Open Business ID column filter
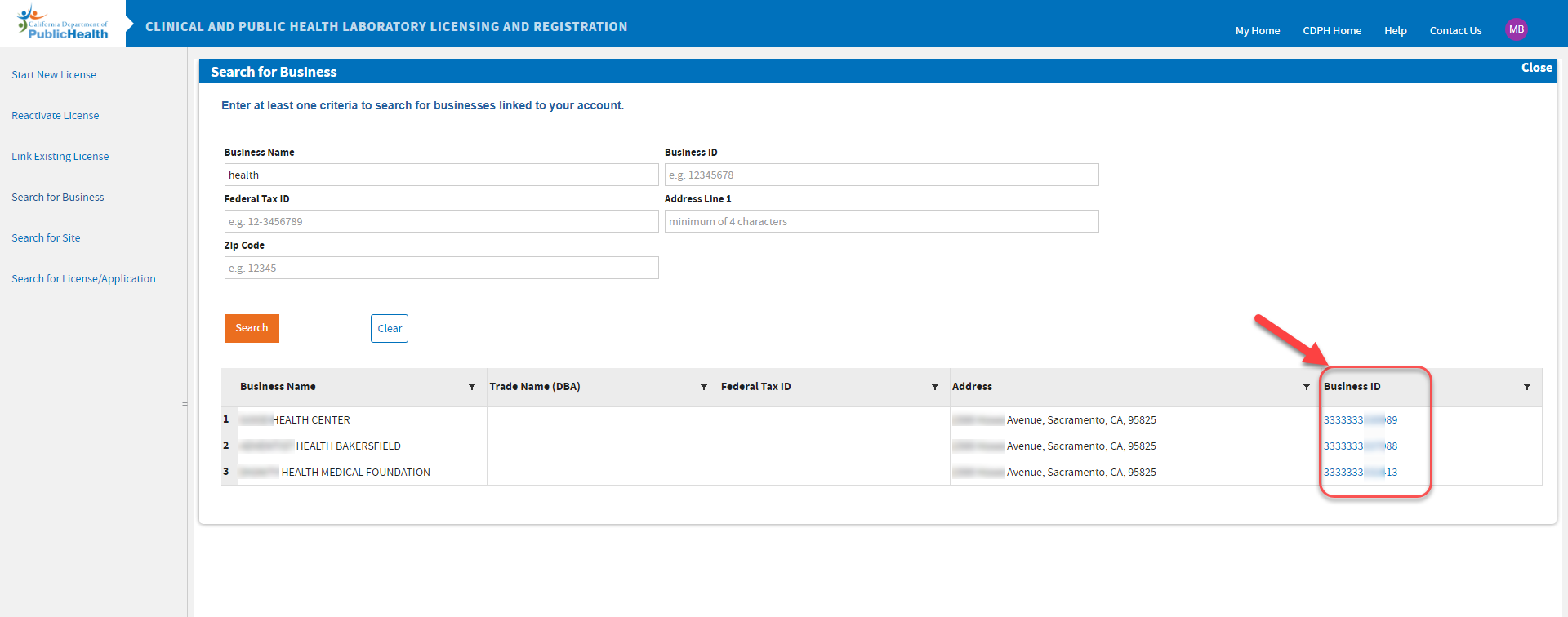Image resolution: width=1568 pixels, height=617 pixels. tap(1527, 387)
